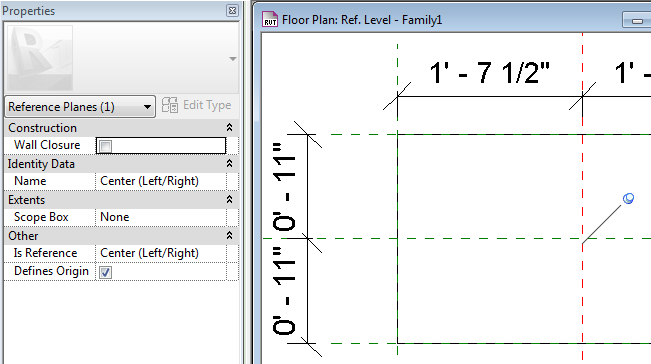Open the Scope Box value None
Screen dimensions: 651x364
[x=161, y=217]
